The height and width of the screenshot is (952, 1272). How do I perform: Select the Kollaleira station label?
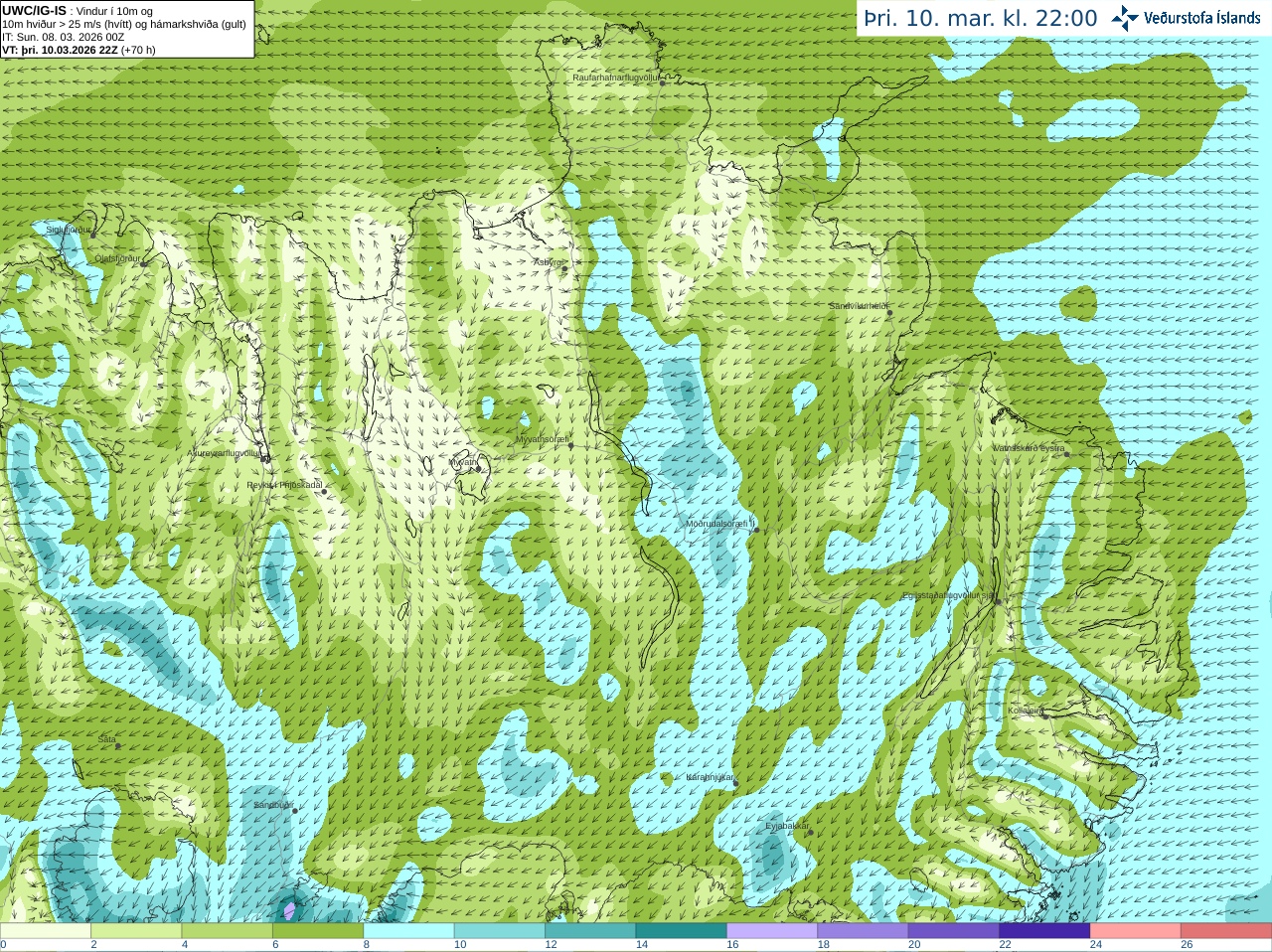pyautogui.click(x=1026, y=711)
